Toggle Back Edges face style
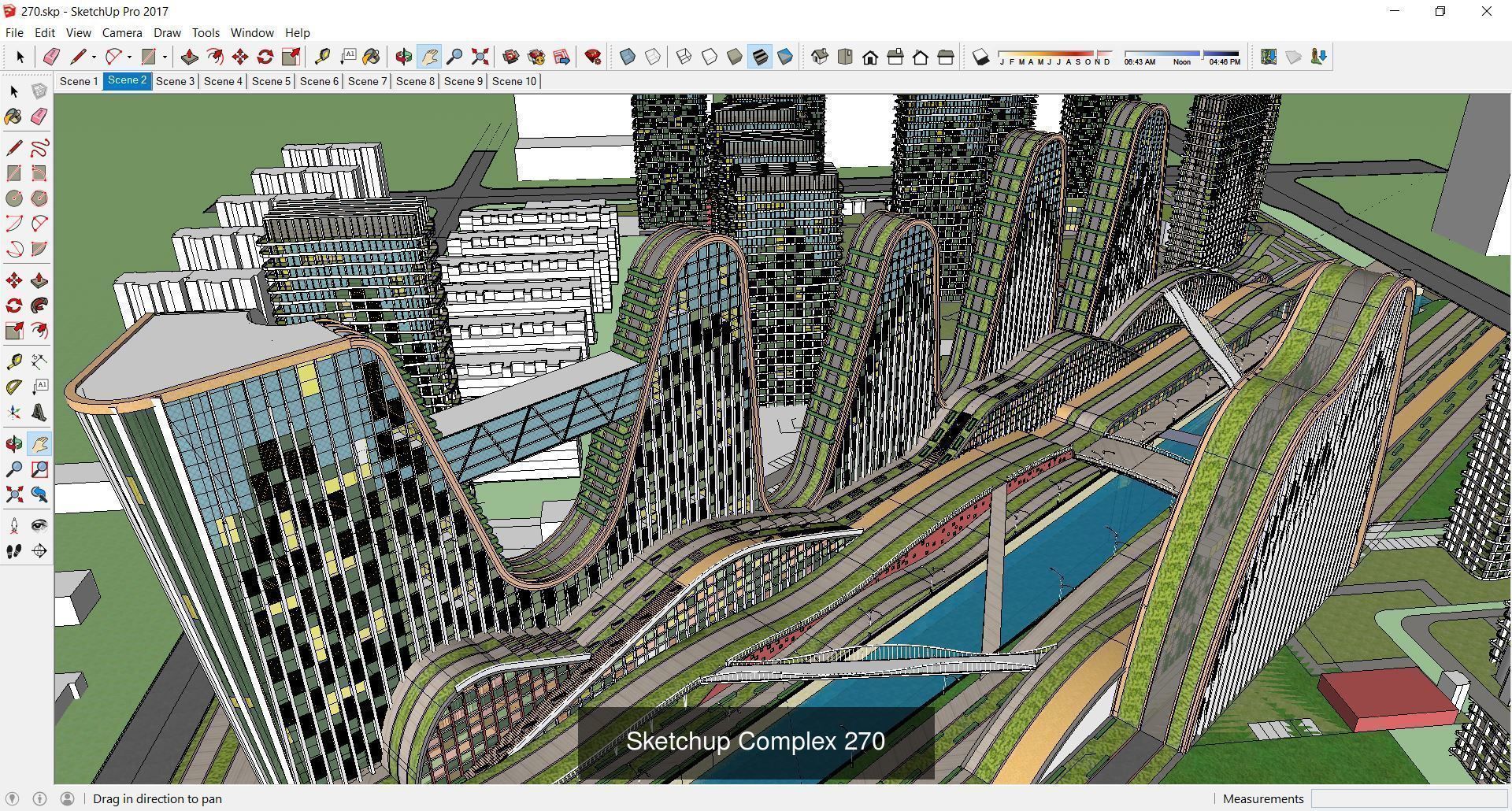Screen dimensions: 1512x811 click(653, 57)
